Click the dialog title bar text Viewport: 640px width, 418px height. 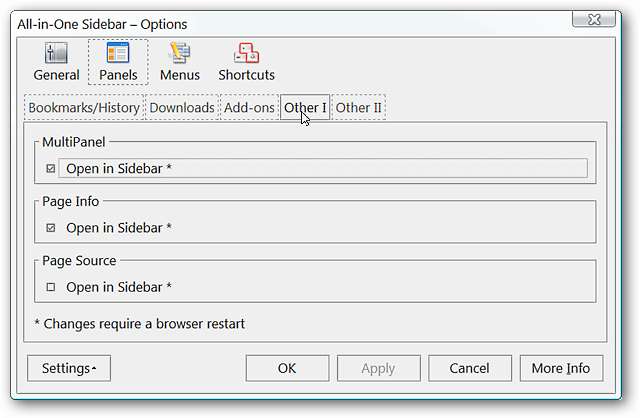102,23
